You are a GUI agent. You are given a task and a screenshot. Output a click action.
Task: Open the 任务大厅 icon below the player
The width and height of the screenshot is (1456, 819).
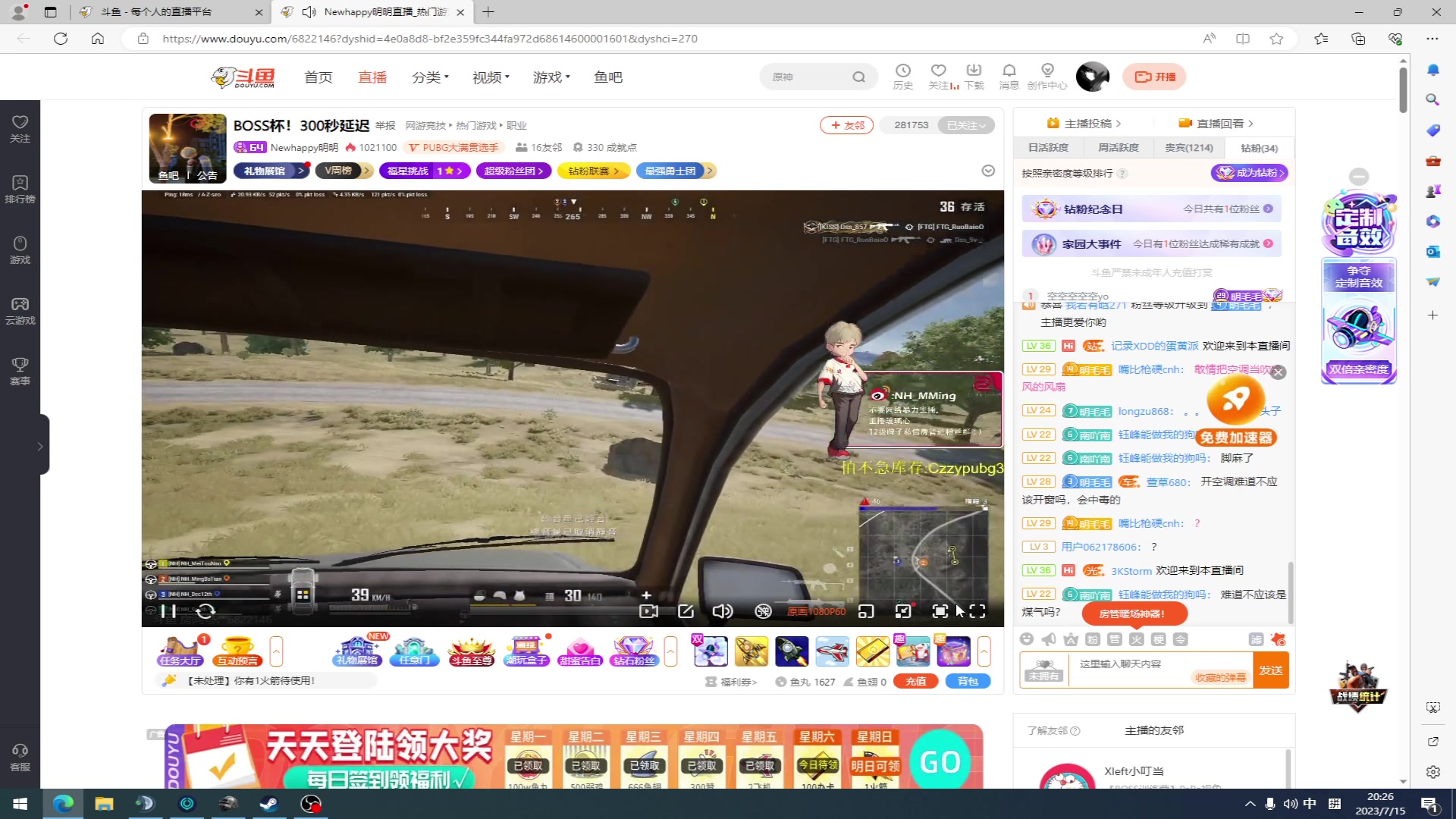point(180,651)
